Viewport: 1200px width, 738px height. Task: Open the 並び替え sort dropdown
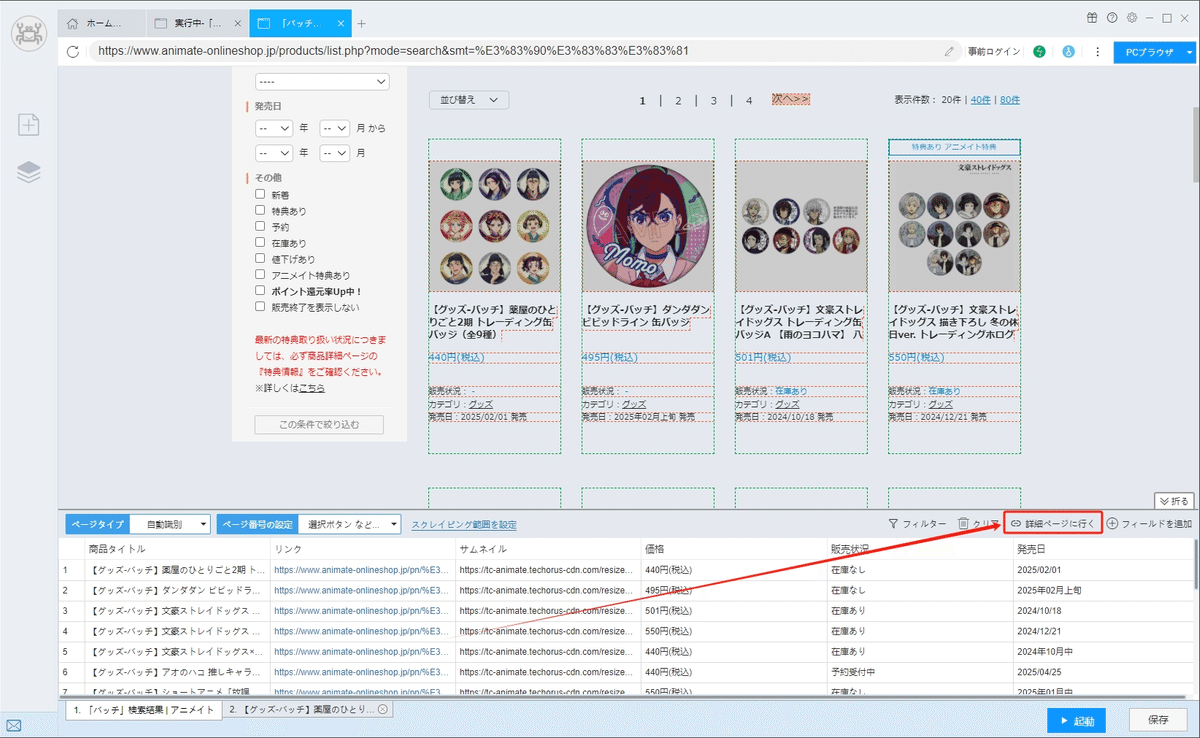tap(469, 100)
